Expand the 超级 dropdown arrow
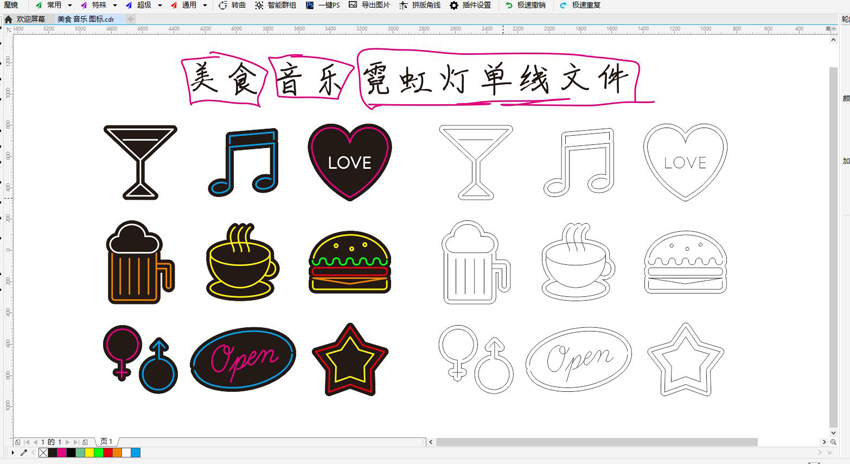Viewport: 850px width, 464px height. [x=159, y=5]
